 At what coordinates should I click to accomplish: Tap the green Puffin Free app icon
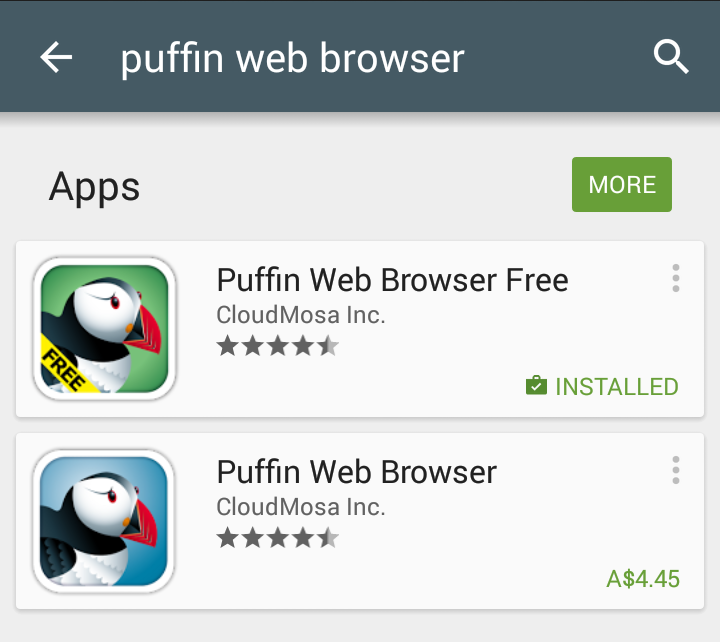point(105,328)
